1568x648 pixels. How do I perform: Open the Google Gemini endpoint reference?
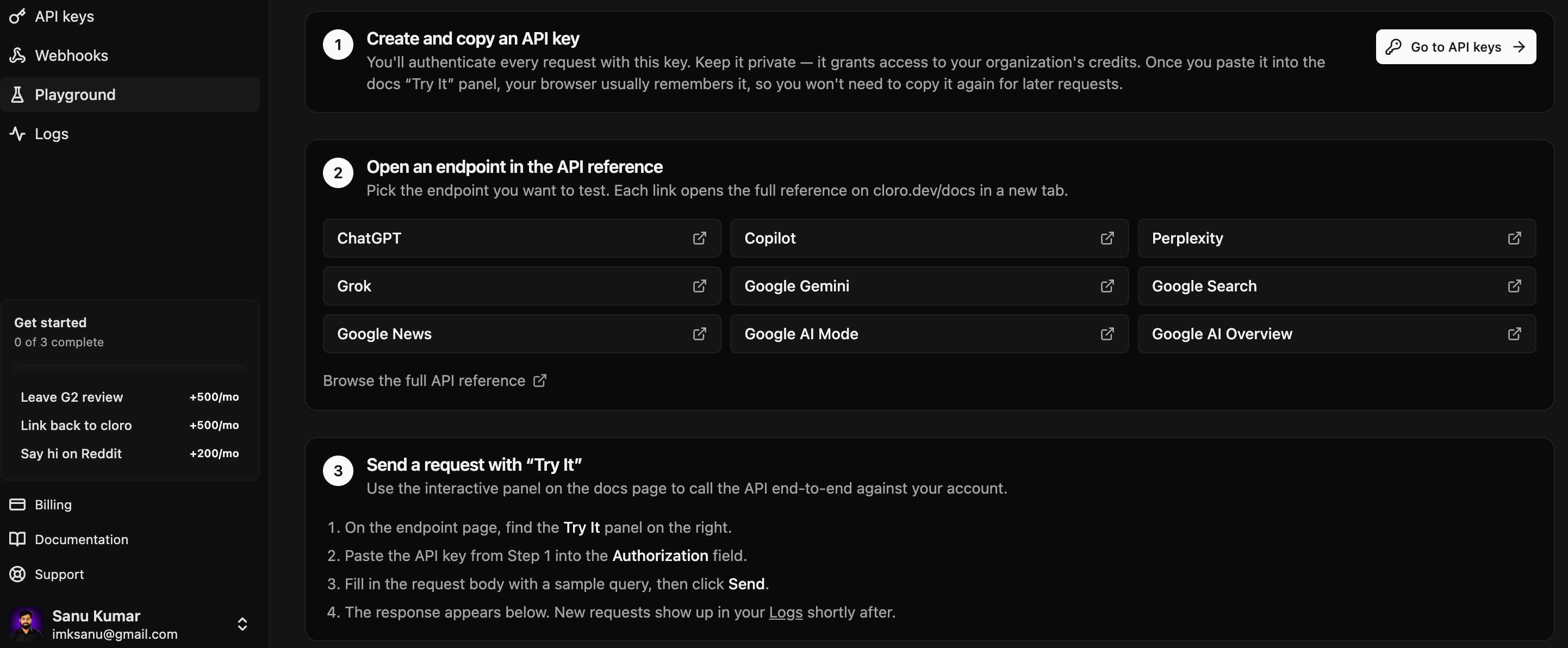point(930,286)
